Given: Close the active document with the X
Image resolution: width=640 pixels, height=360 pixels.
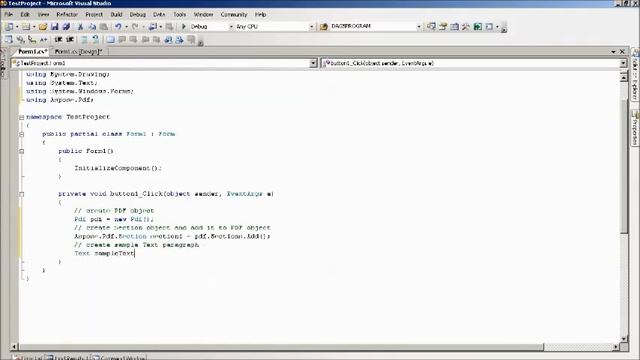Looking at the screenshot, I should click(622, 52).
